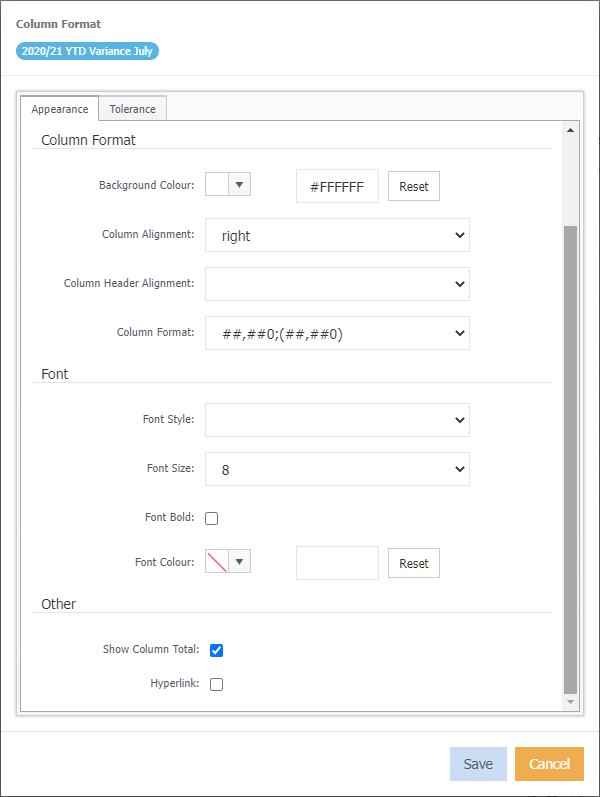Open the Column Alignment dropdown

pos(337,236)
